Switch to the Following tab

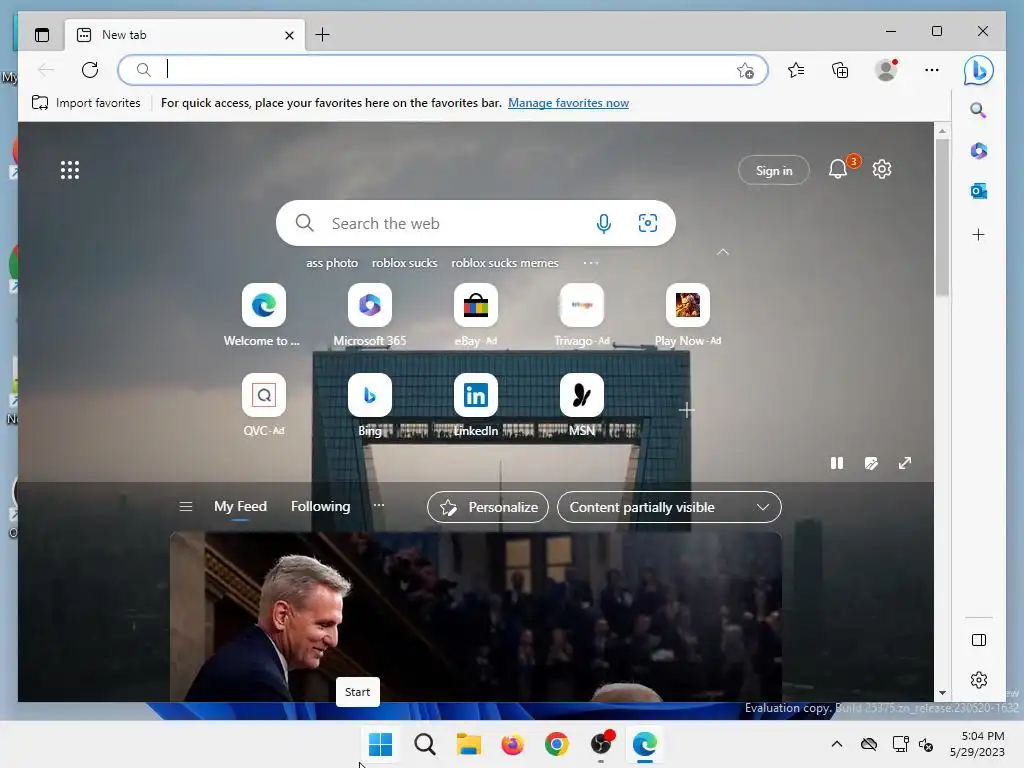click(321, 507)
